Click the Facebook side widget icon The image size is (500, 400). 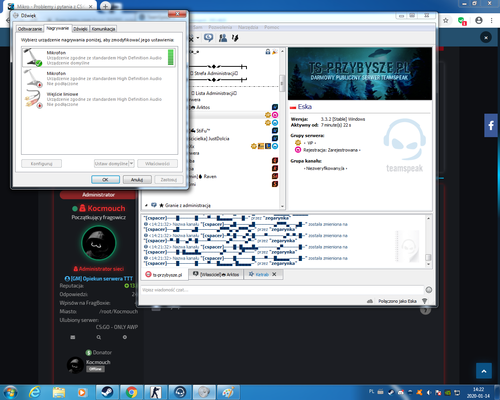click(x=491, y=125)
